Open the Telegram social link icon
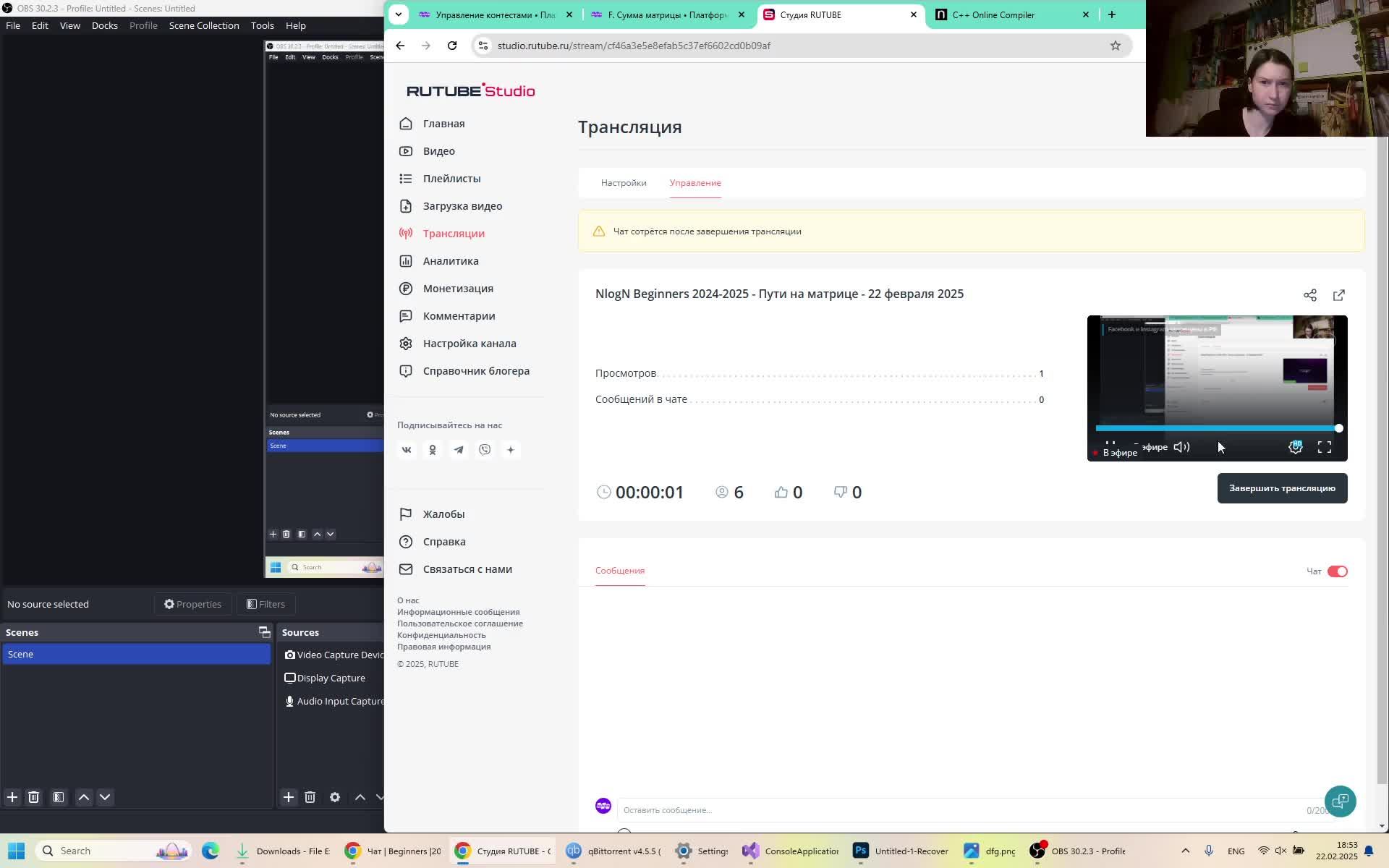 [x=459, y=450]
